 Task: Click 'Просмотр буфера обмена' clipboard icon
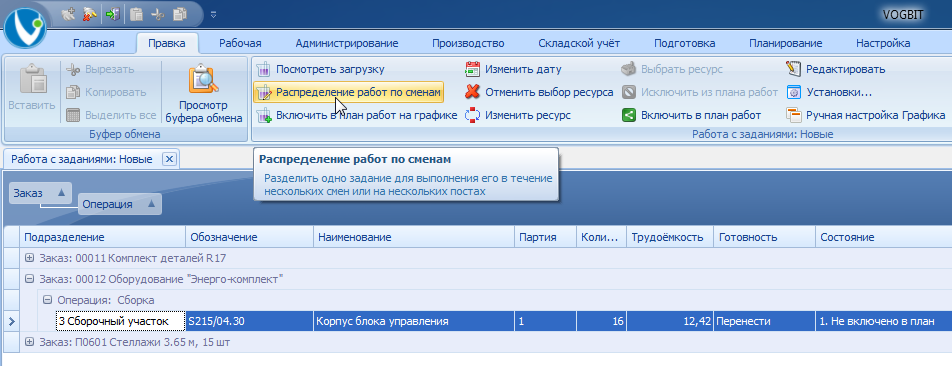point(204,80)
